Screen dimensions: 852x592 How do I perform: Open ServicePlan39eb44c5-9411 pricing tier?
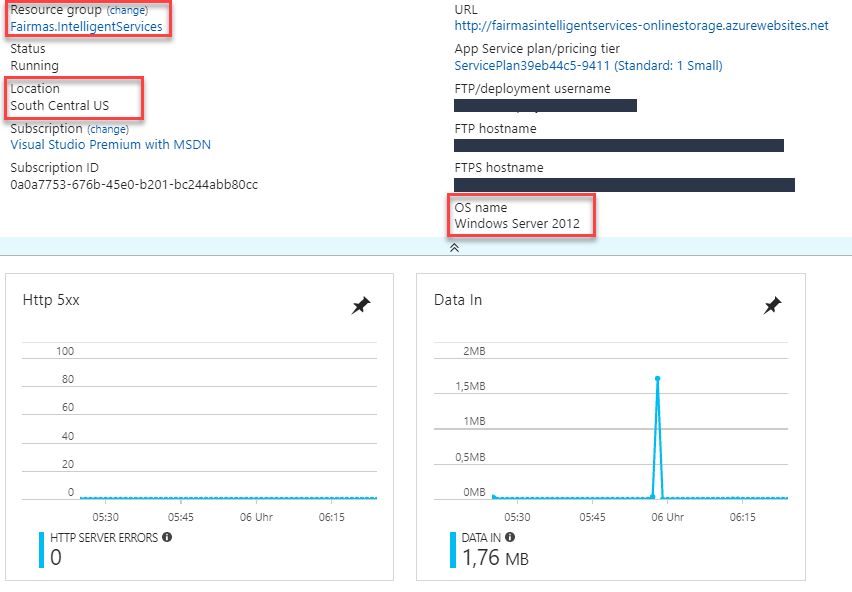588,66
